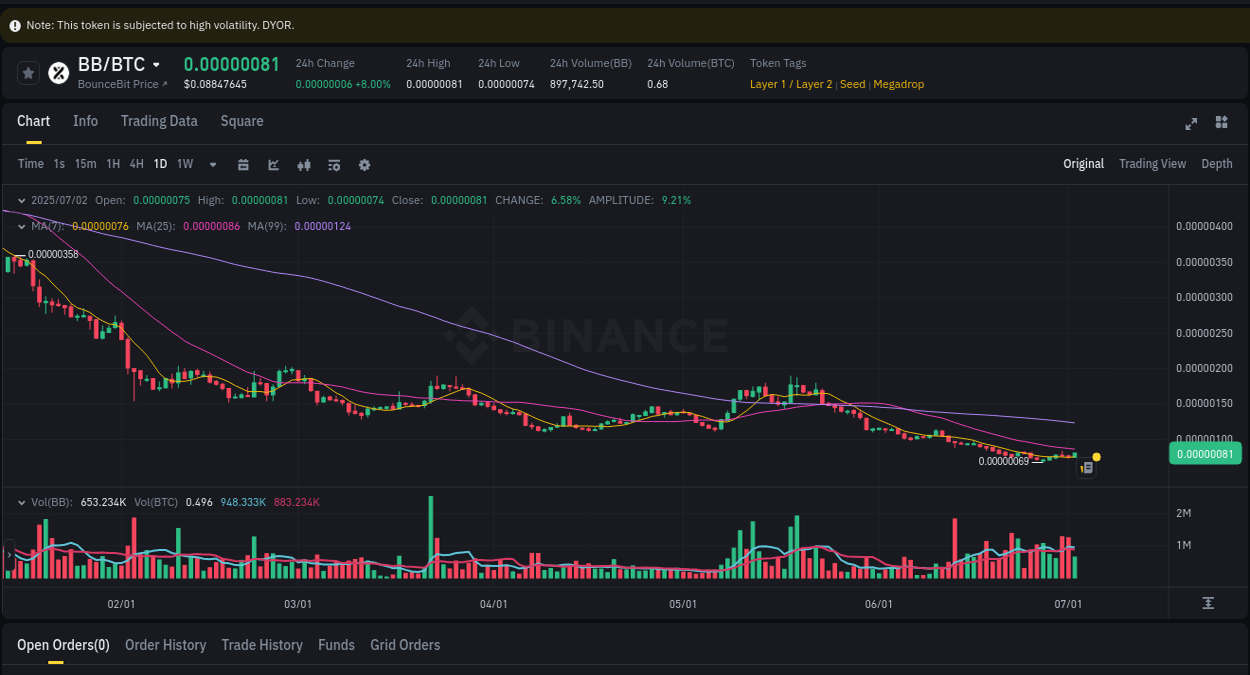Expand chart to fullscreen with arrows icon

click(1191, 124)
